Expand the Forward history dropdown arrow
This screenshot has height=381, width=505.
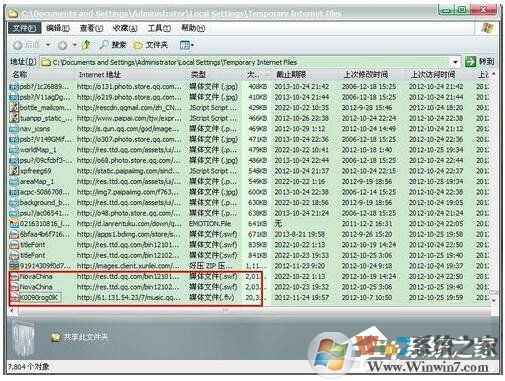click(75, 45)
